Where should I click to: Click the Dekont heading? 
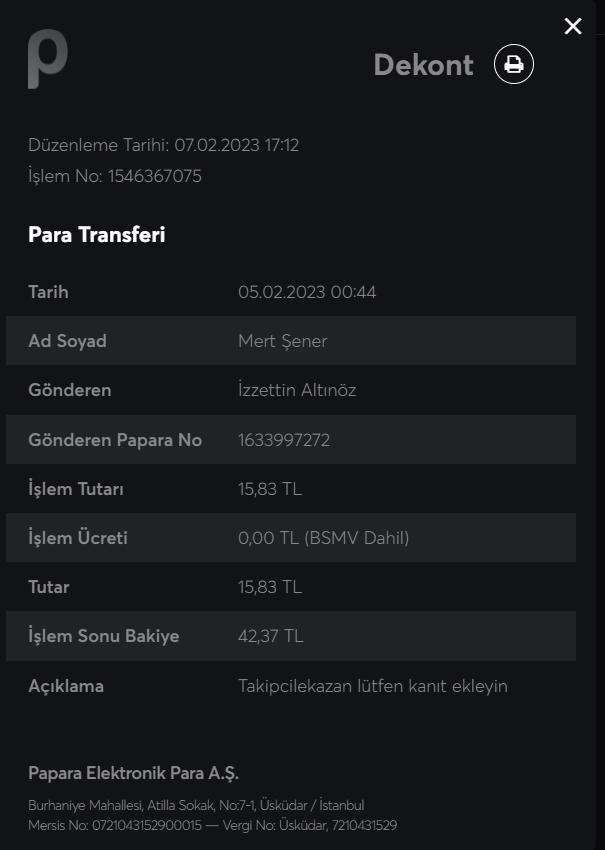coord(423,65)
